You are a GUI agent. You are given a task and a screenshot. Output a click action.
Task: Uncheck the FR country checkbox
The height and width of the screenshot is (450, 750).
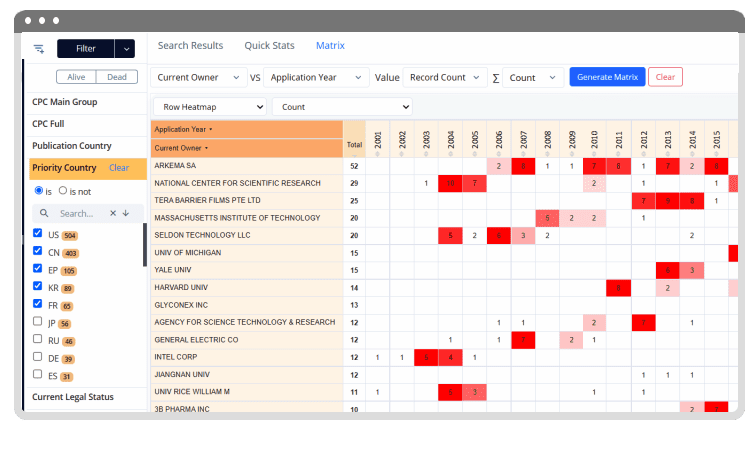point(38,304)
